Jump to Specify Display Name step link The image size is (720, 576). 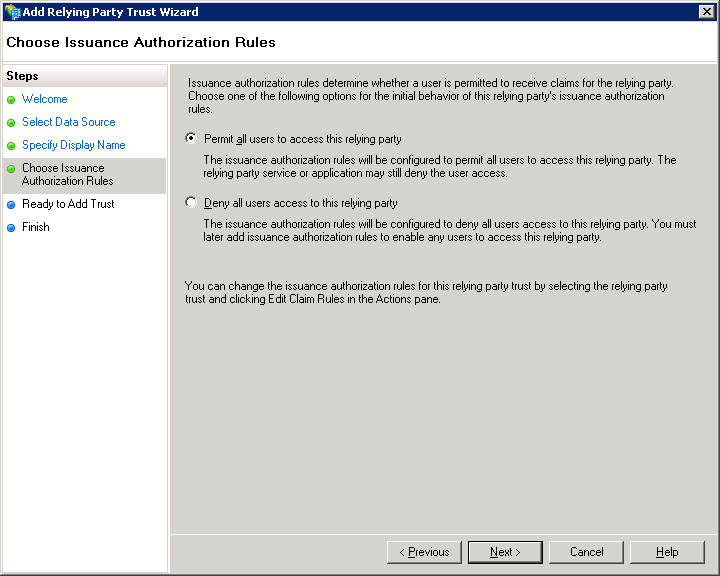pyautogui.click(x=73, y=145)
